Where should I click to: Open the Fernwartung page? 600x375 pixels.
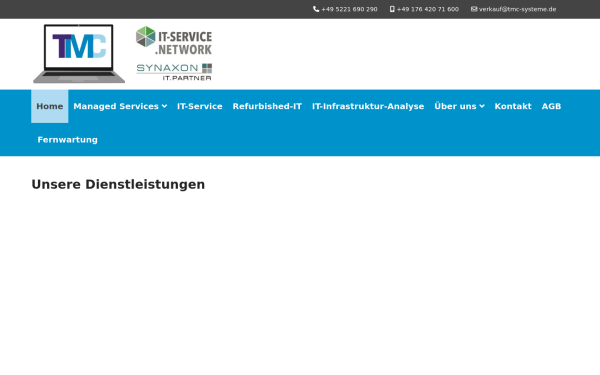coord(68,140)
